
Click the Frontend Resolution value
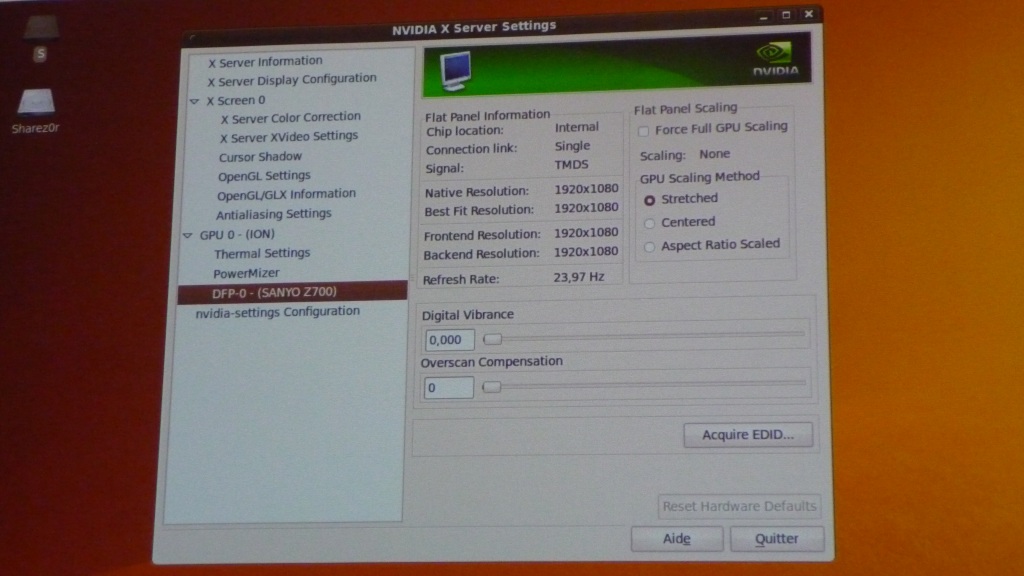pyautogui.click(x=586, y=232)
